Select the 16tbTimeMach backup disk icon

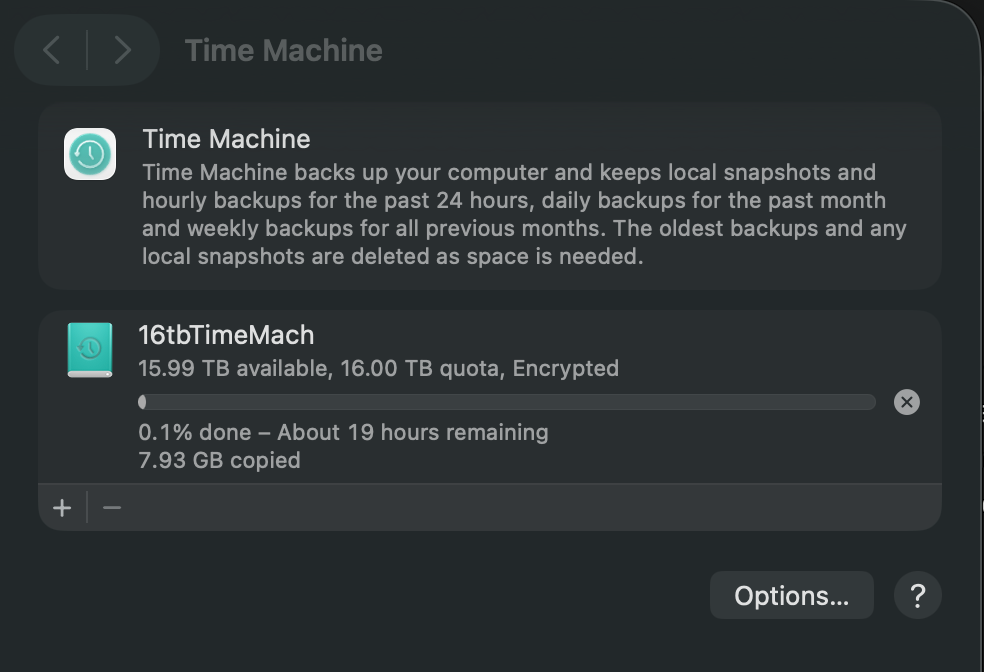(90, 349)
